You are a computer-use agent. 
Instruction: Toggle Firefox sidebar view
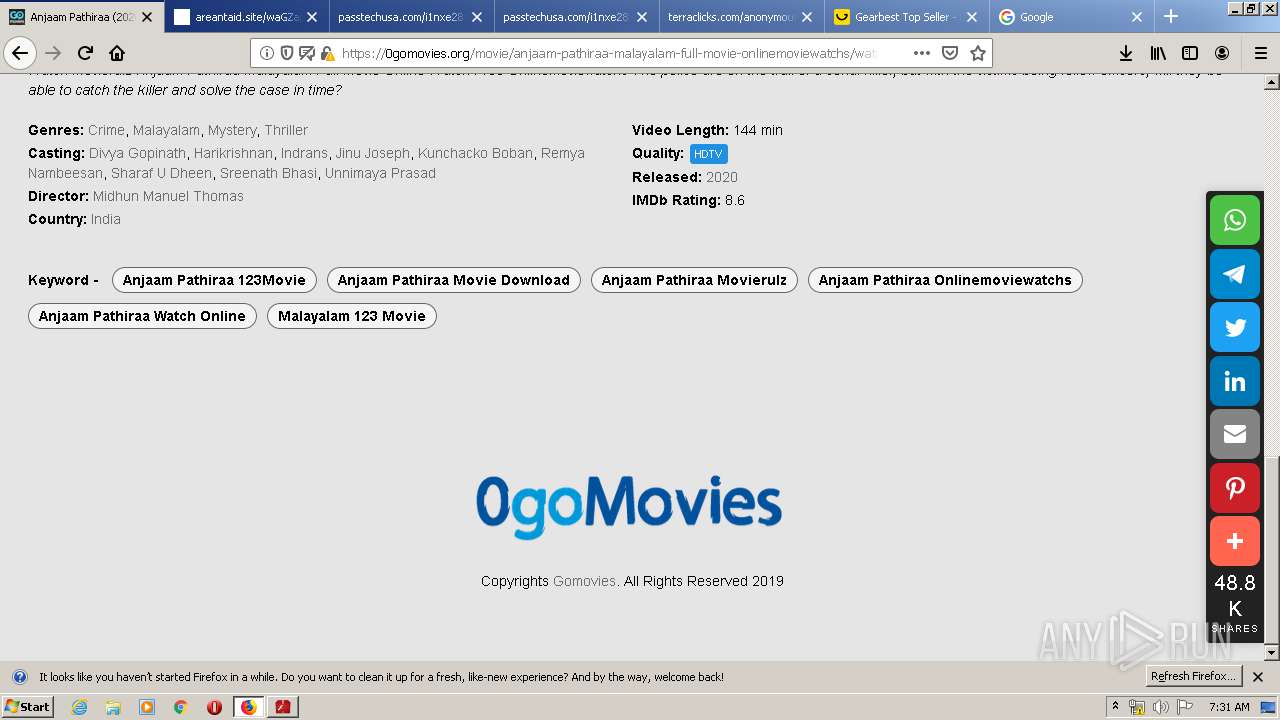pos(1190,53)
